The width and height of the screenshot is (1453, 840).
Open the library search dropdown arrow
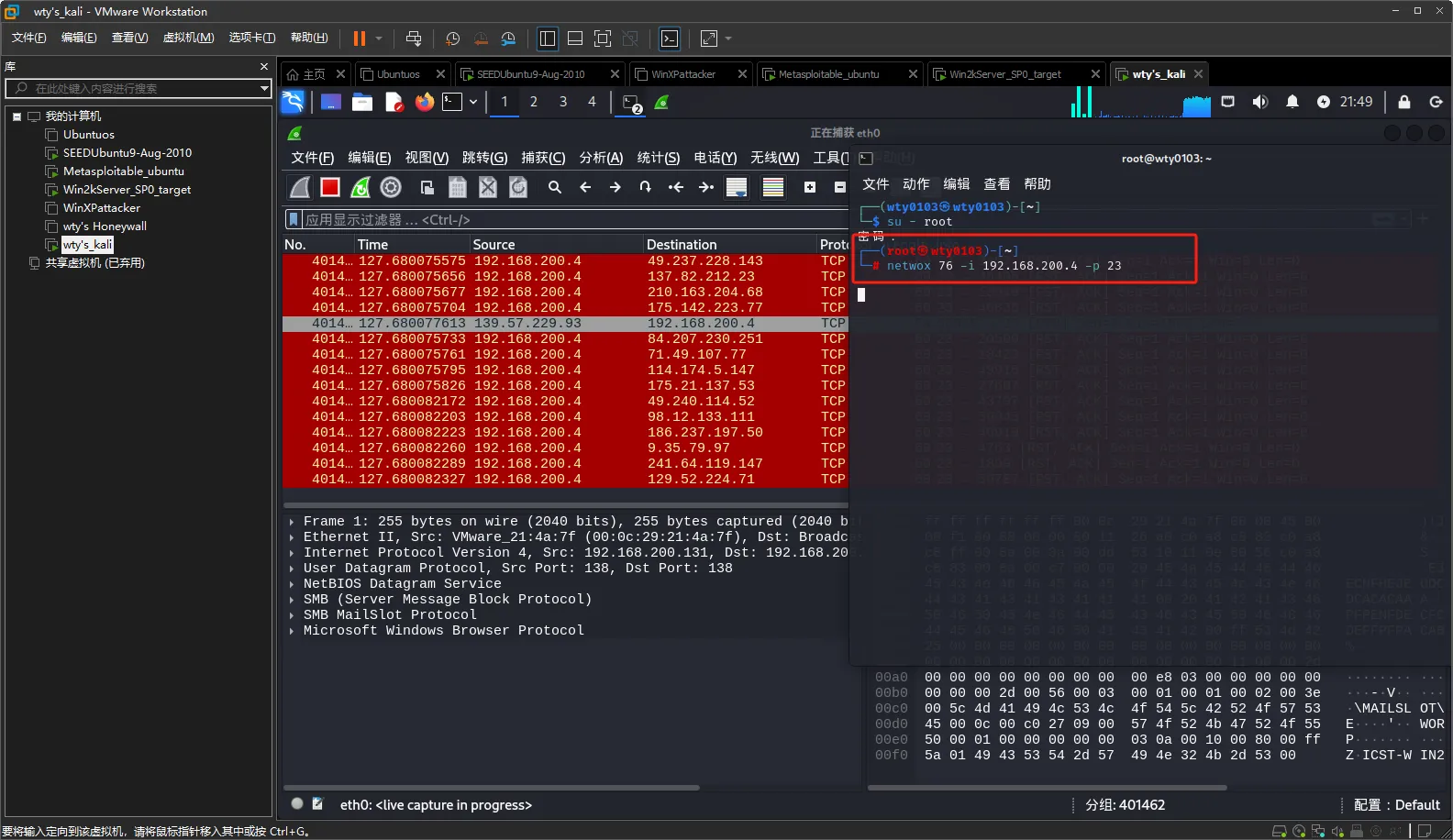(x=264, y=89)
